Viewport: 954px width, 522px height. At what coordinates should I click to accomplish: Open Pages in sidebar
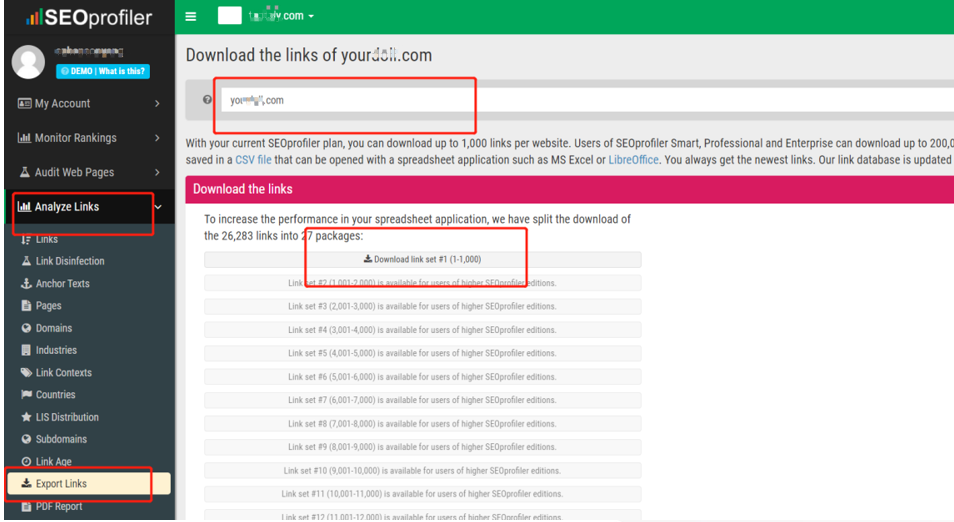(48, 305)
